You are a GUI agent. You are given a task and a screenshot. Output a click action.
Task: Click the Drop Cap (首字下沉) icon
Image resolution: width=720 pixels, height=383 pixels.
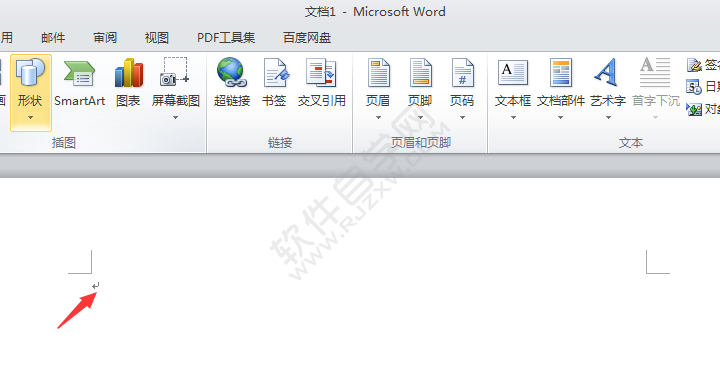[655, 73]
